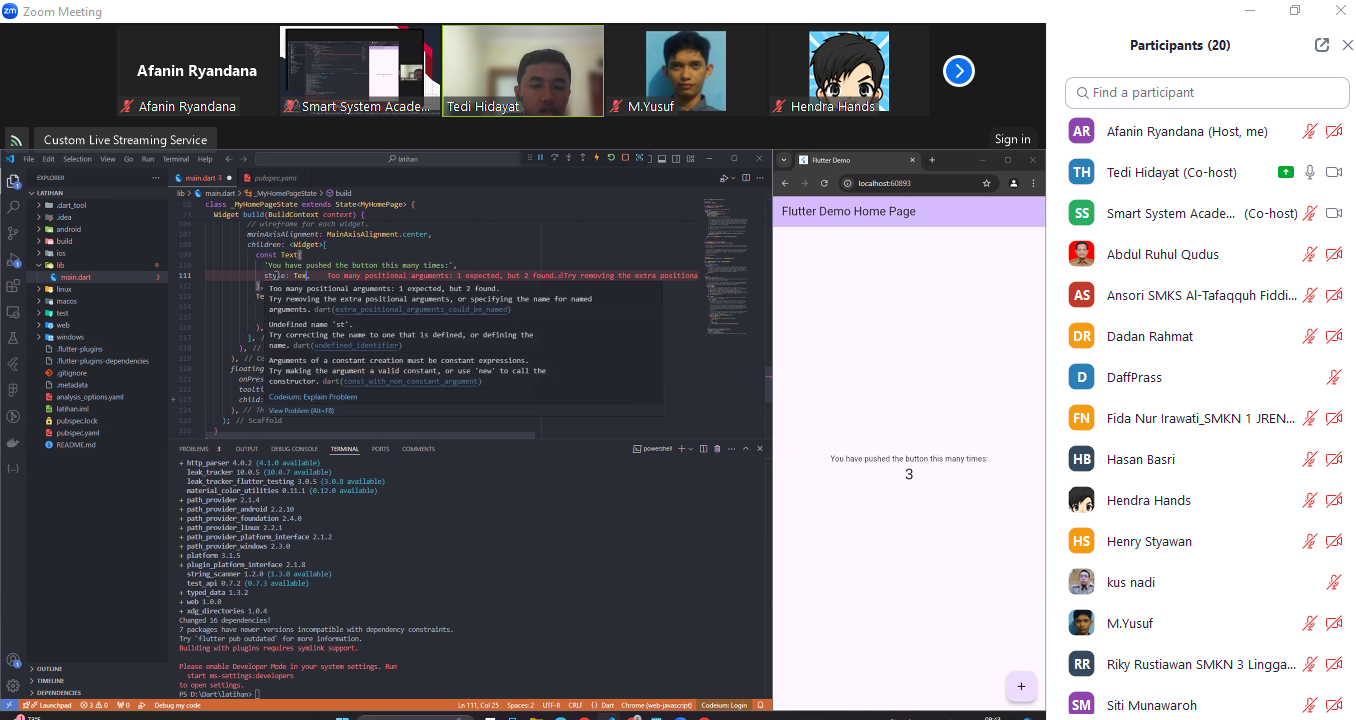1356x720 pixels.
Task: Pop out the Zoom Participants panel
Action: coord(1322,45)
